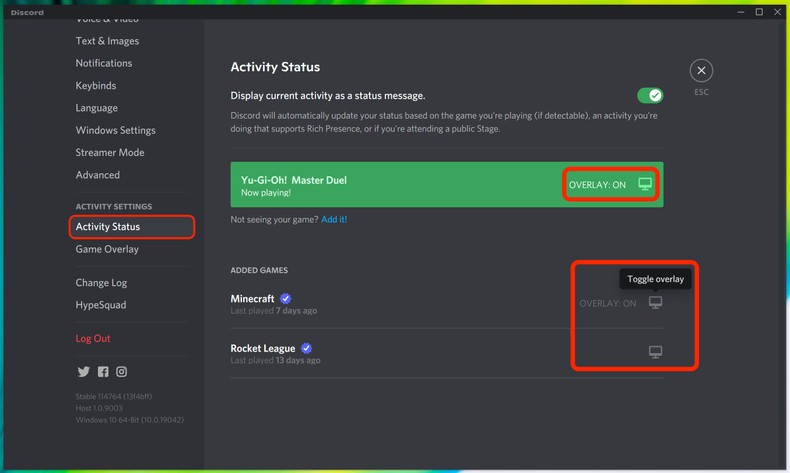
Task: Click the verified badge next to Minecraft
Action: (286, 299)
